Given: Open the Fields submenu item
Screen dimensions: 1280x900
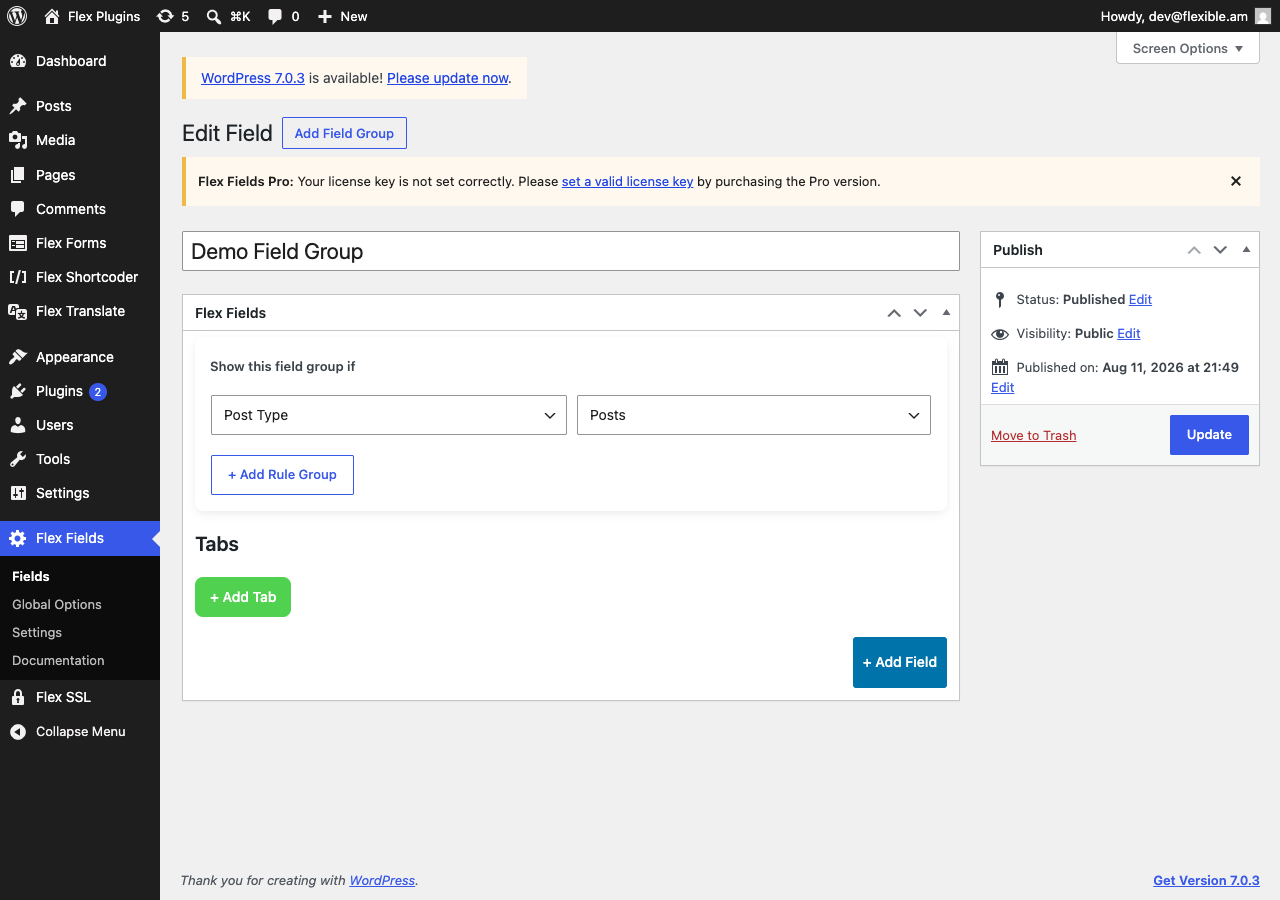Looking at the screenshot, I should [x=31, y=576].
